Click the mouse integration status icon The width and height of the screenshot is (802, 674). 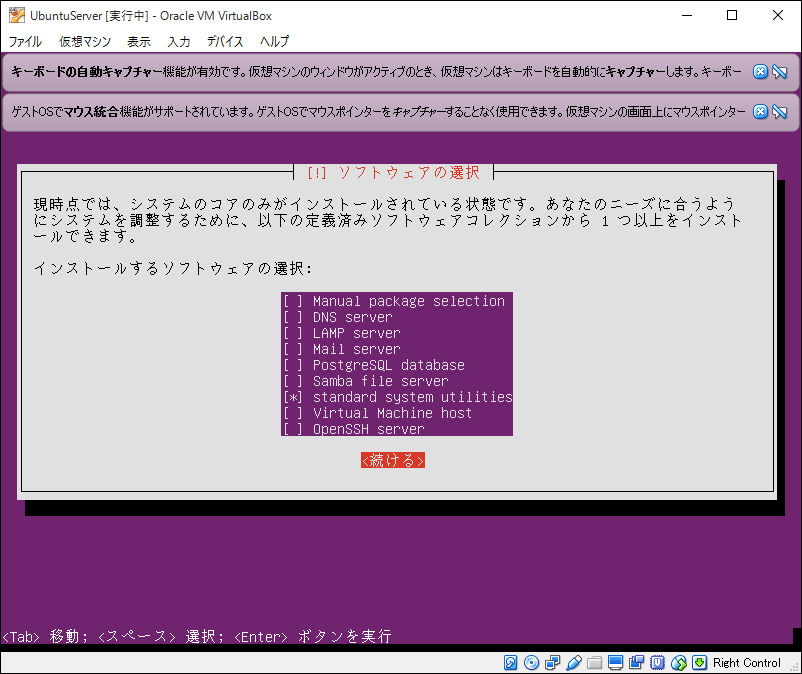679,663
